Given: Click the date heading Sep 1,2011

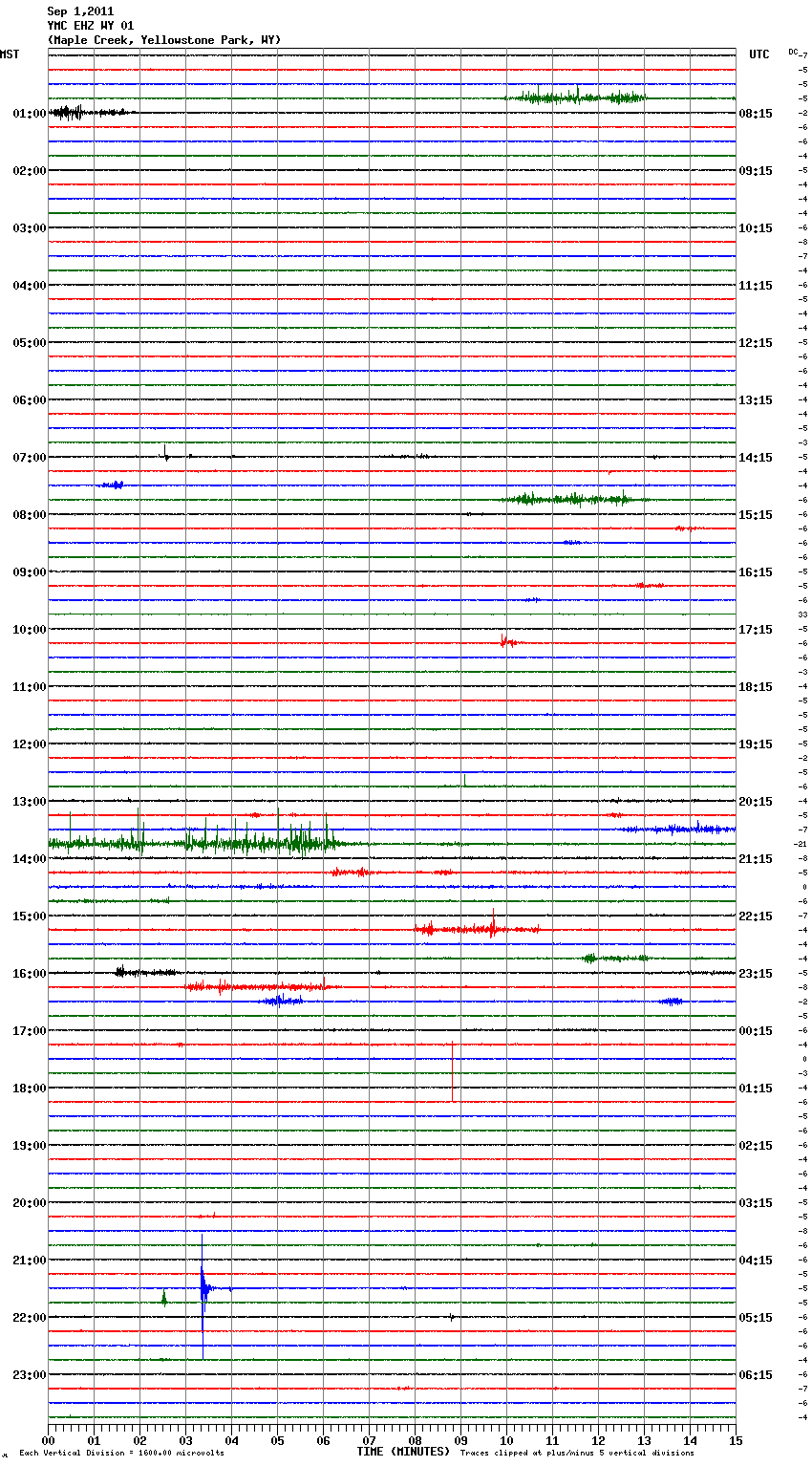Looking at the screenshot, I should [80, 11].
